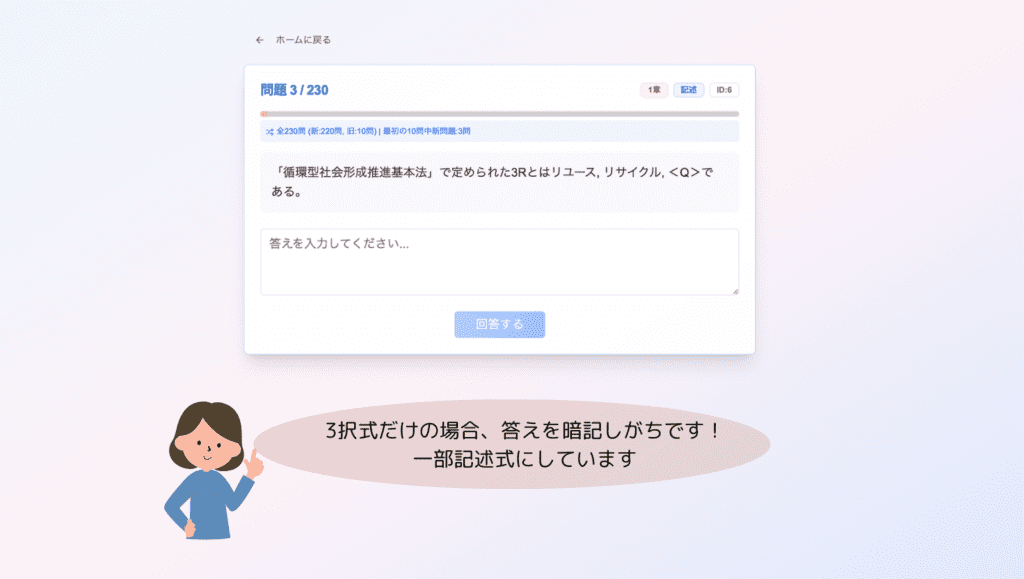Click the back arrow icon at top
The width and height of the screenshot is (1024, 579).
[x=260, y=40]
